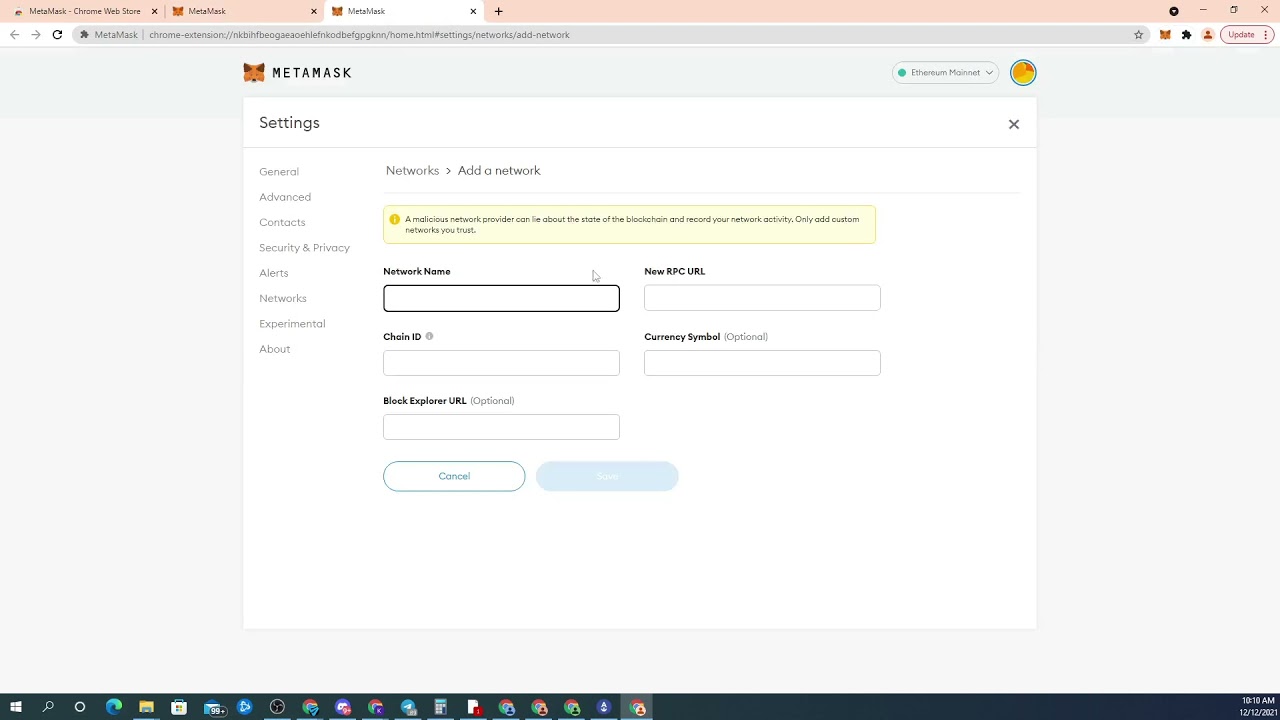Open new browser tab with plus
The width and height of the screenshot is (1280, 720).
[x=498, y=11]
